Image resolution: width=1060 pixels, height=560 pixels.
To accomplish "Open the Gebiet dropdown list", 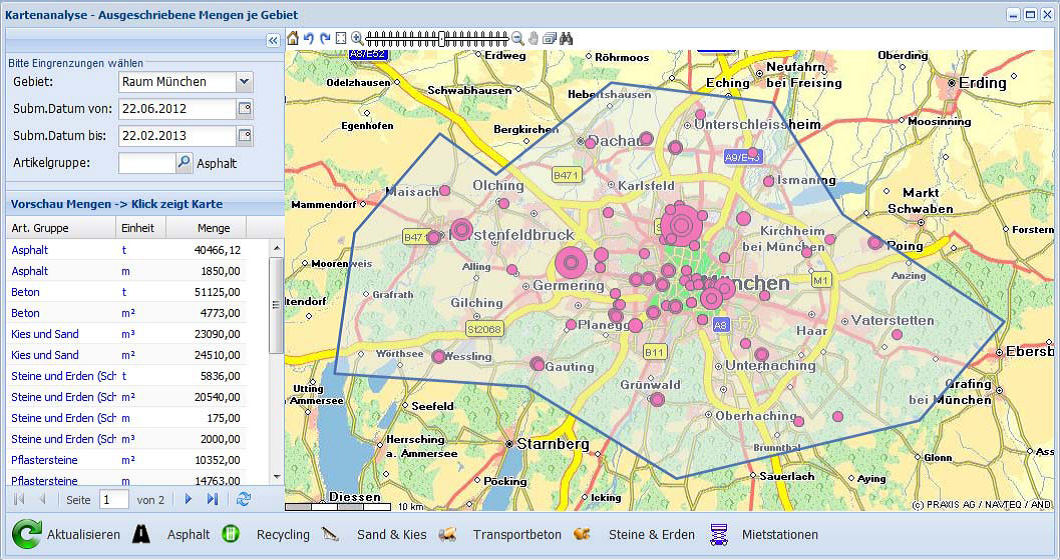I will point(245,82).
